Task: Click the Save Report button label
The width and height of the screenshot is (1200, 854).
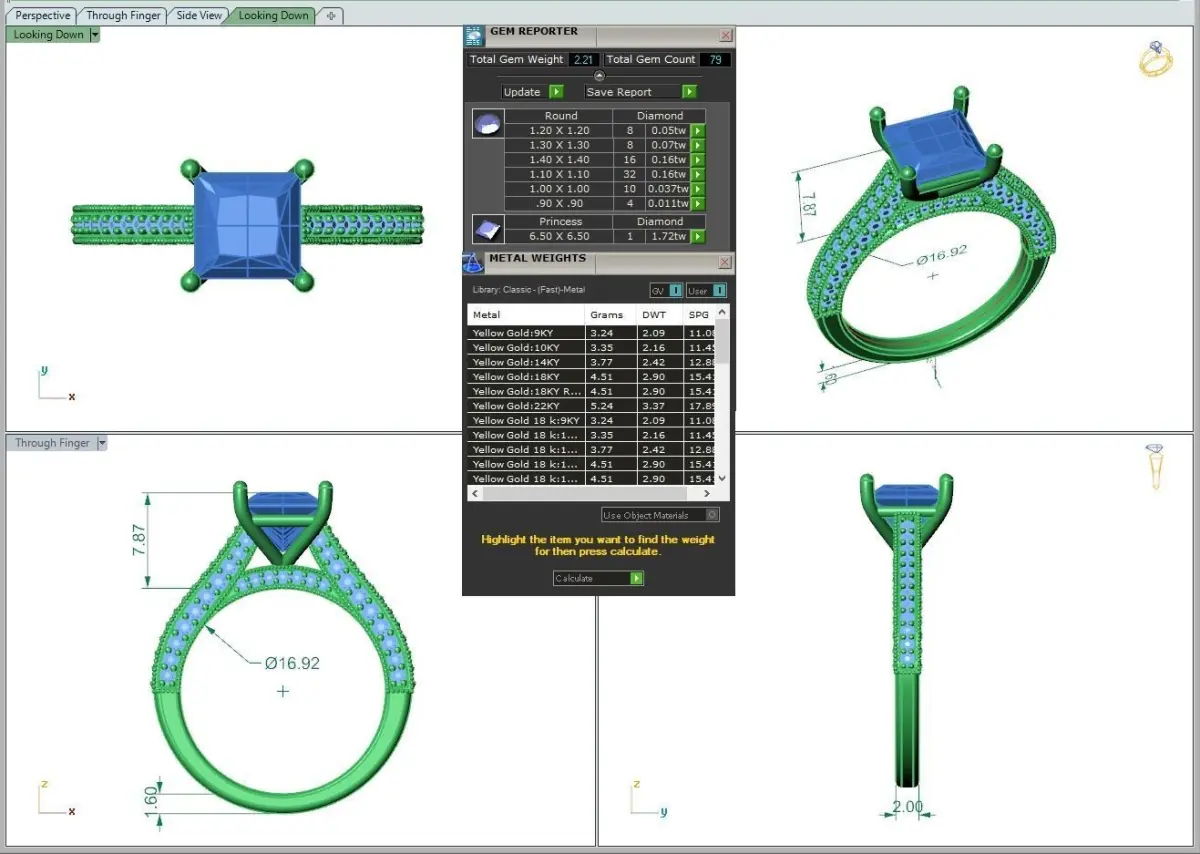Action: [x=619, y=92]
